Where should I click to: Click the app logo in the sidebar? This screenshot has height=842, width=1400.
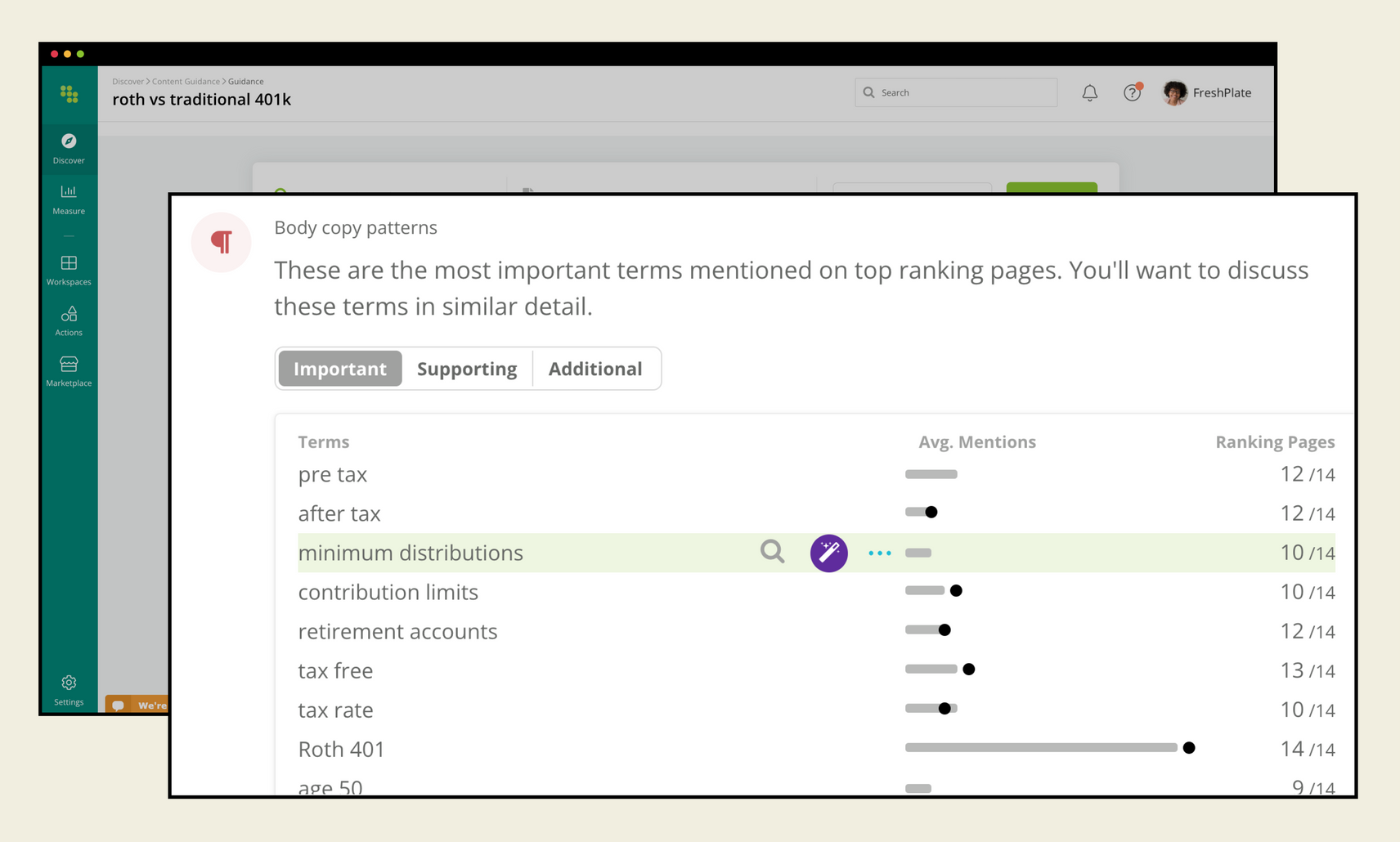click(69, 94)
